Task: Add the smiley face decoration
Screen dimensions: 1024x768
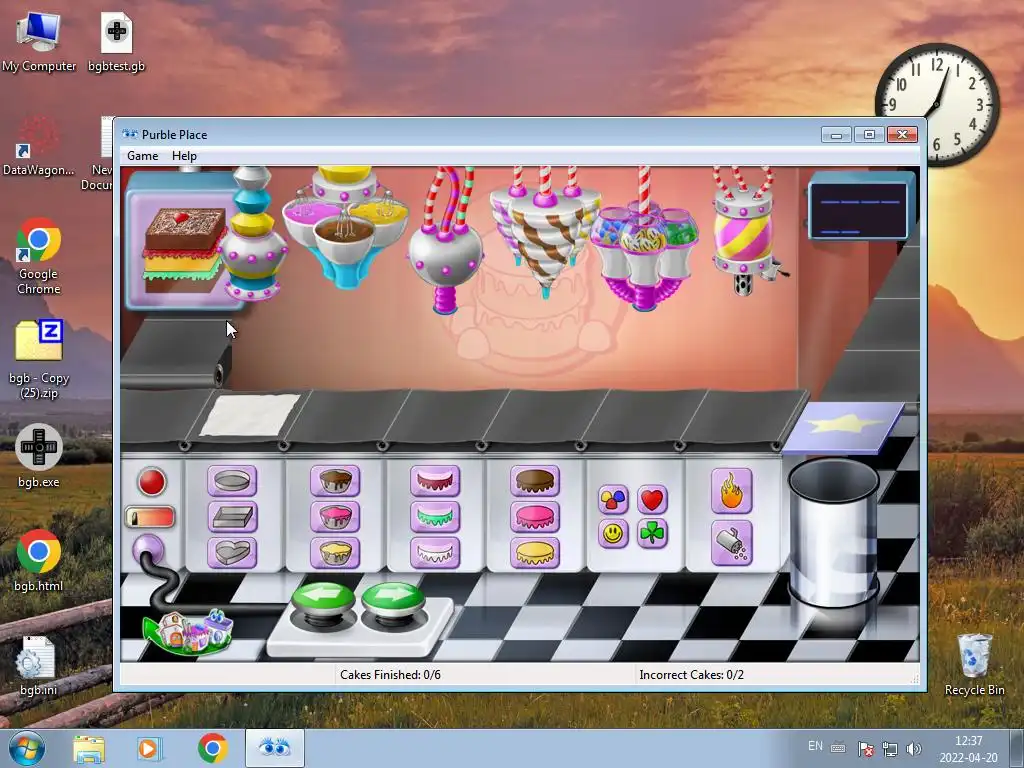Action: [x=613, y=534]
